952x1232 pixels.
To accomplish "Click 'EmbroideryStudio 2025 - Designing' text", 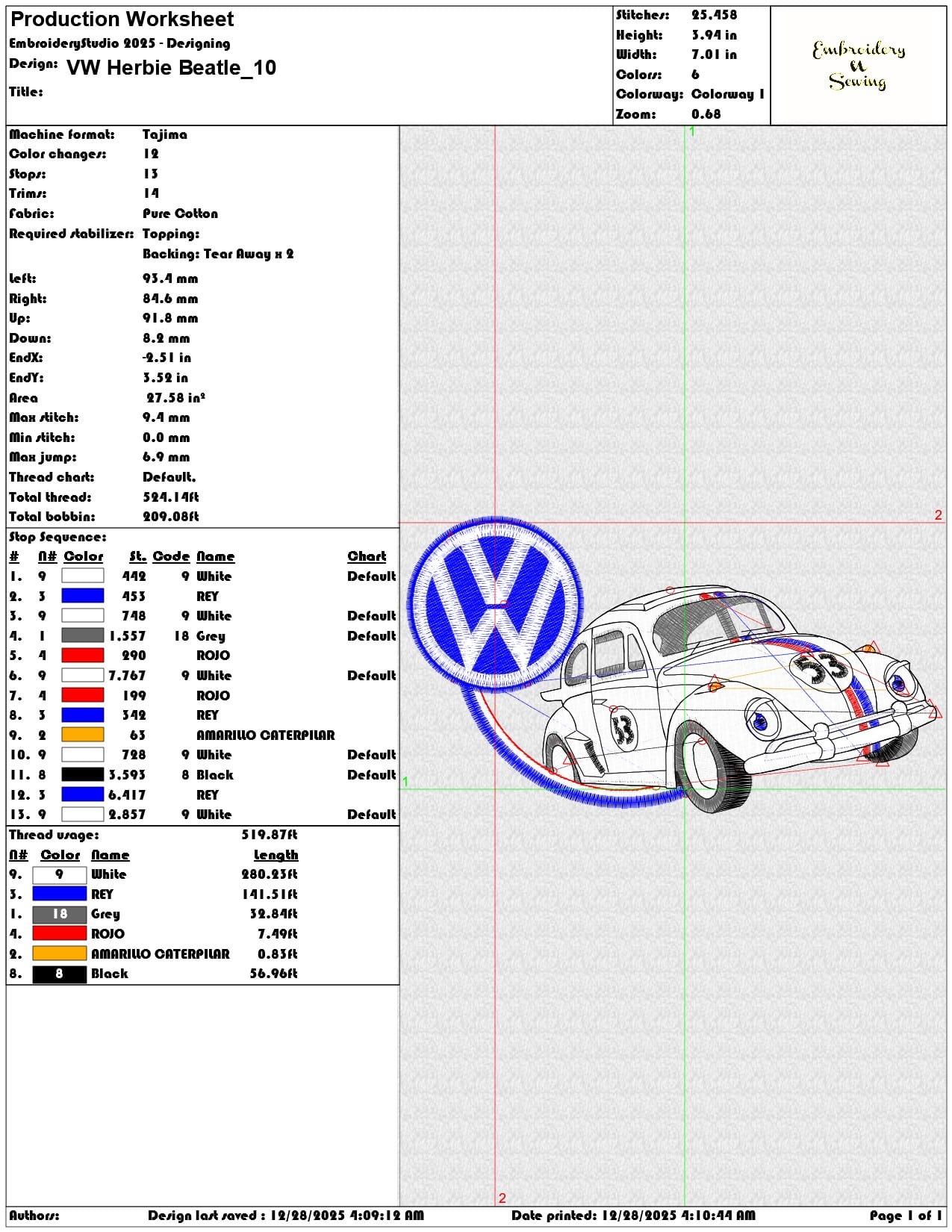I will [119, 43].
